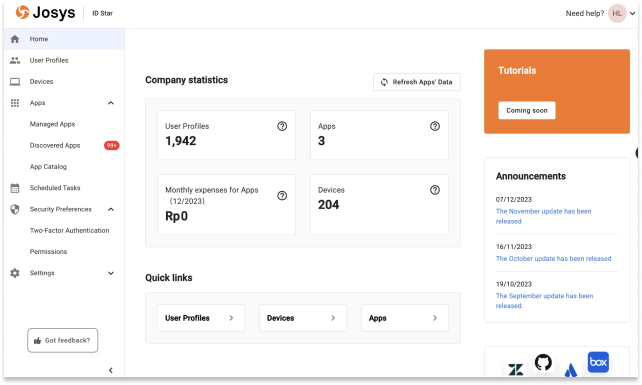Open the November update announcement link
Viewport: 642px width, 385px height.
pyautogui.click(x=543, y=216)
